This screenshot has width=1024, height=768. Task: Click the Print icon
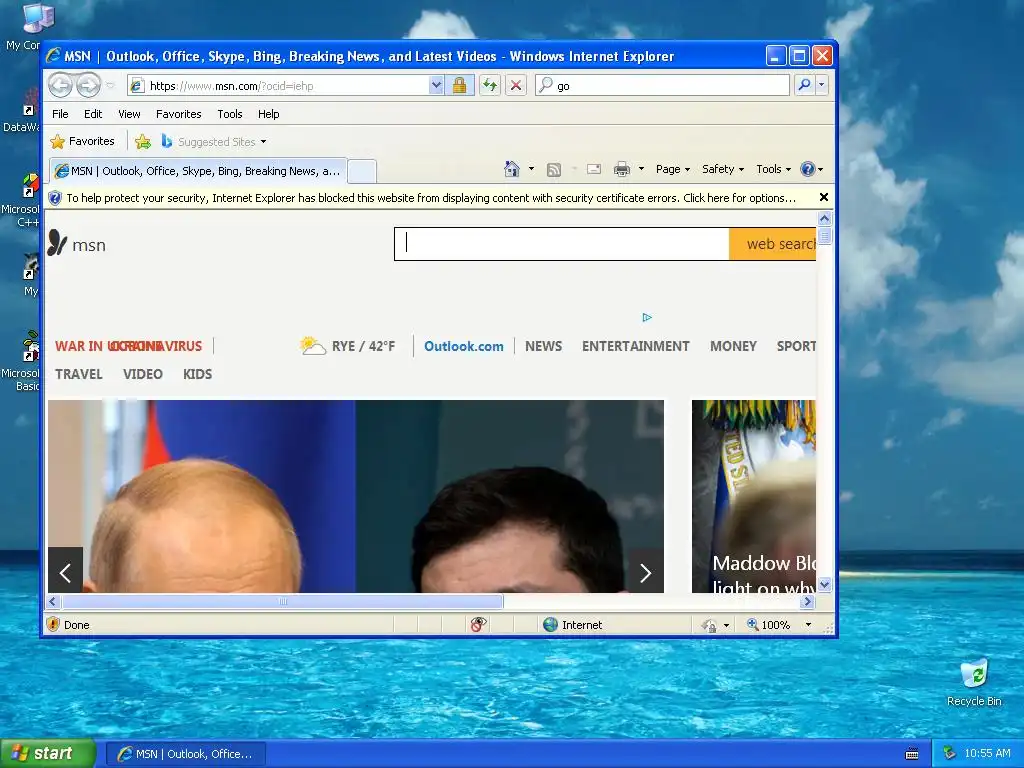pyautogui.click(x=622, y=170)
